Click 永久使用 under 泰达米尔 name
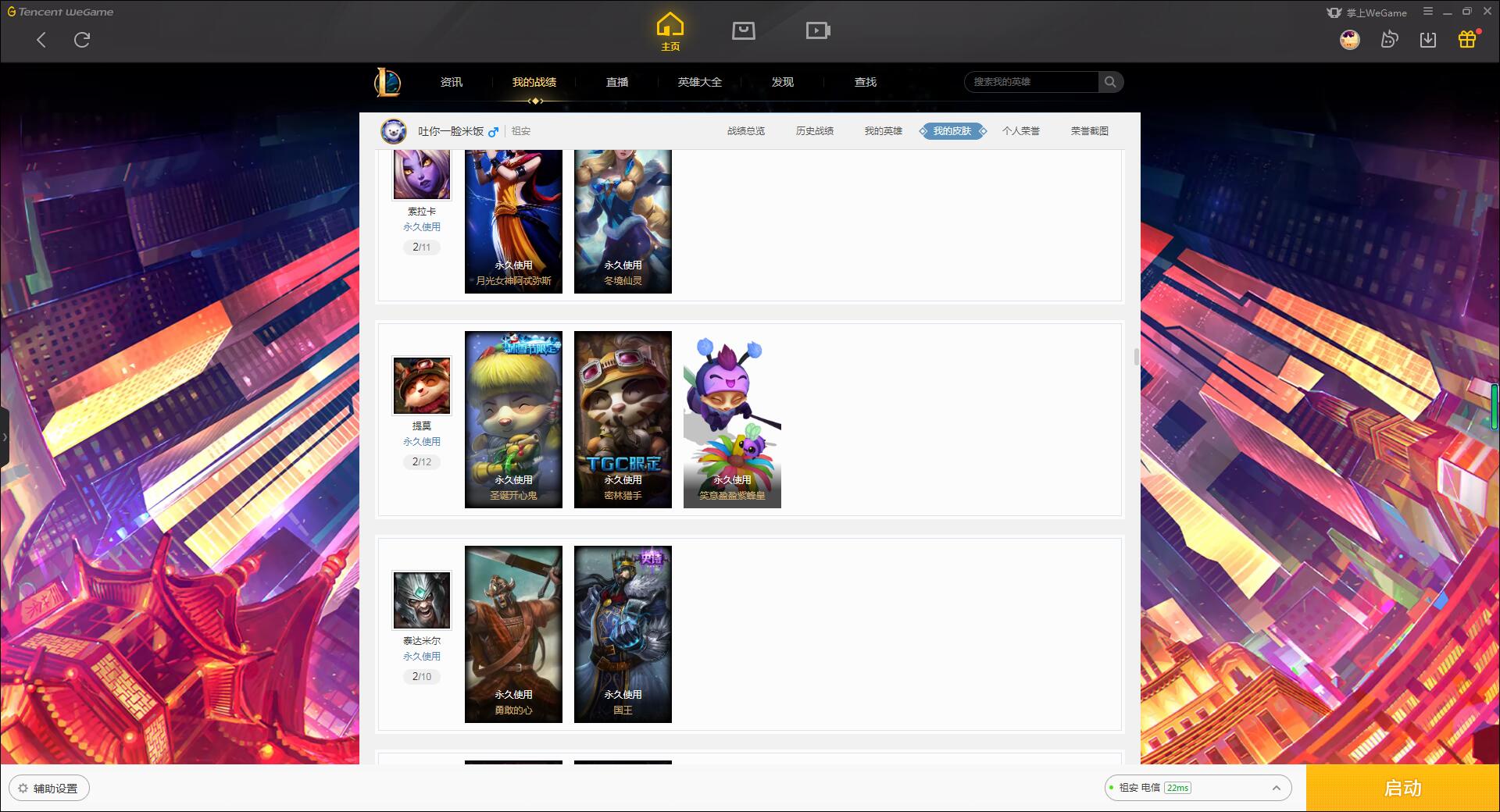Image resolution: width=1500 pixels, height=812 pixels. click(x=422, y=657)
